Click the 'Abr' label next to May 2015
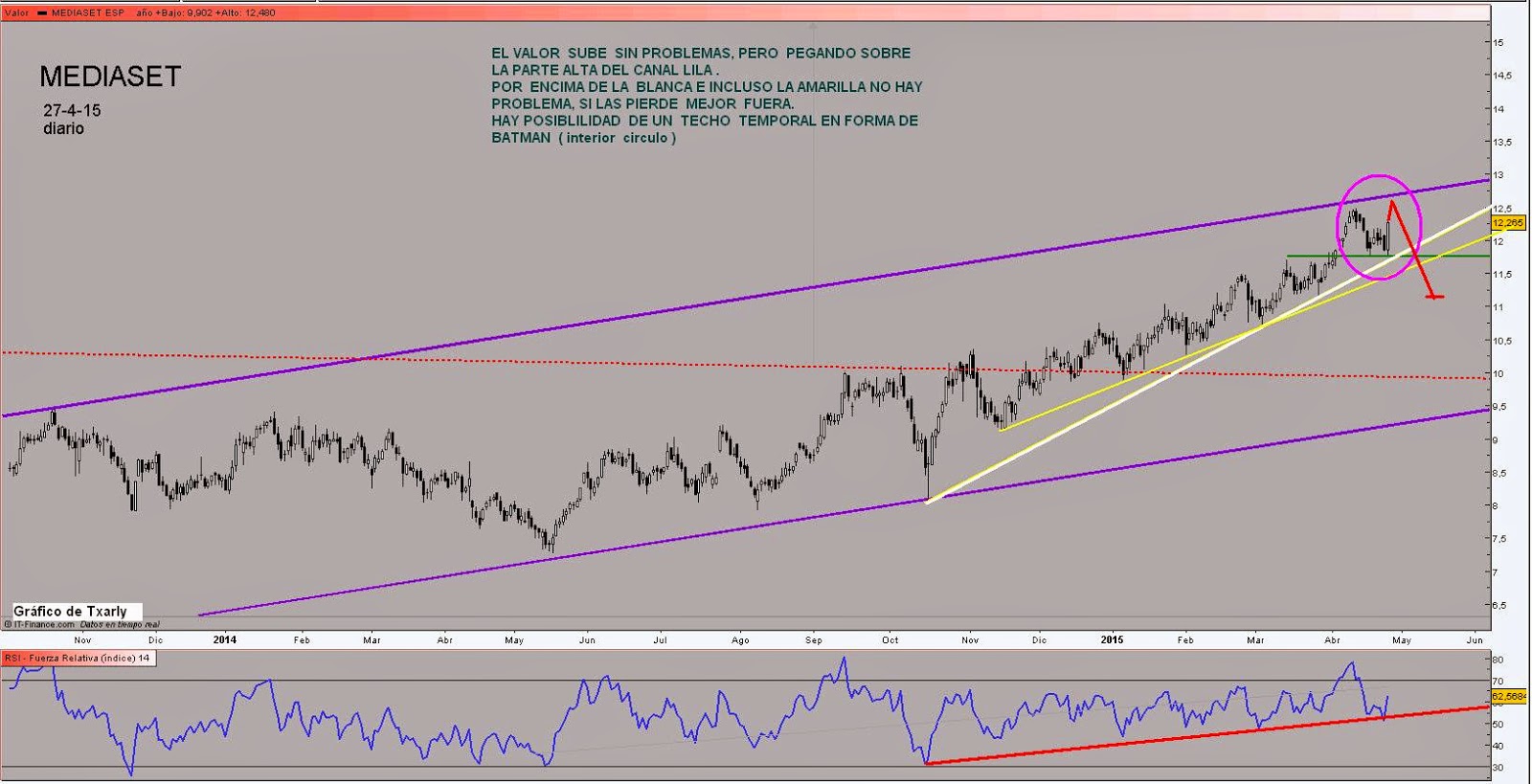The image size is (1532, 784). tap(1333, 639)
